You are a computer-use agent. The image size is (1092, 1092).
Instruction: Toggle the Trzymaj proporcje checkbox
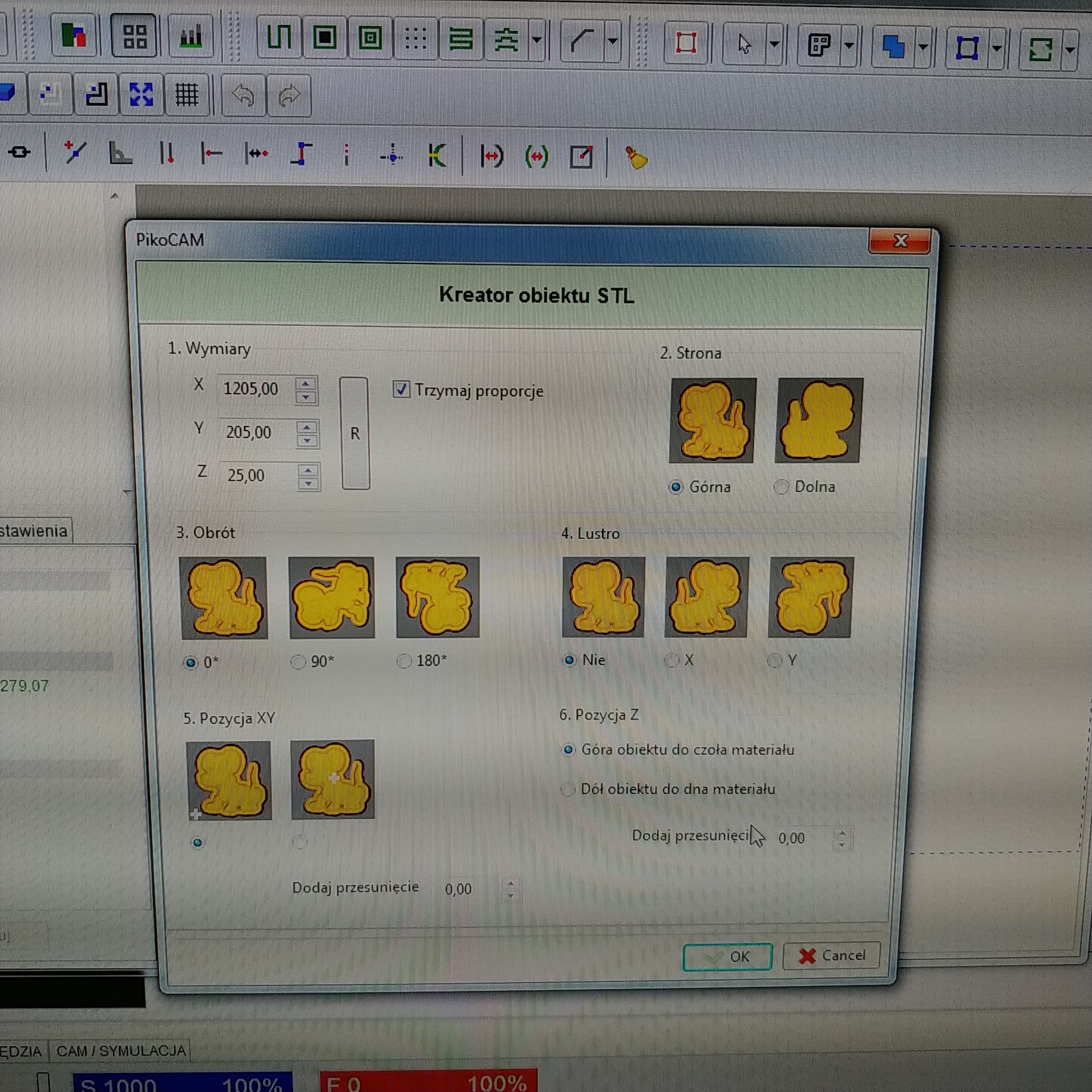click(x=401, y=390)
